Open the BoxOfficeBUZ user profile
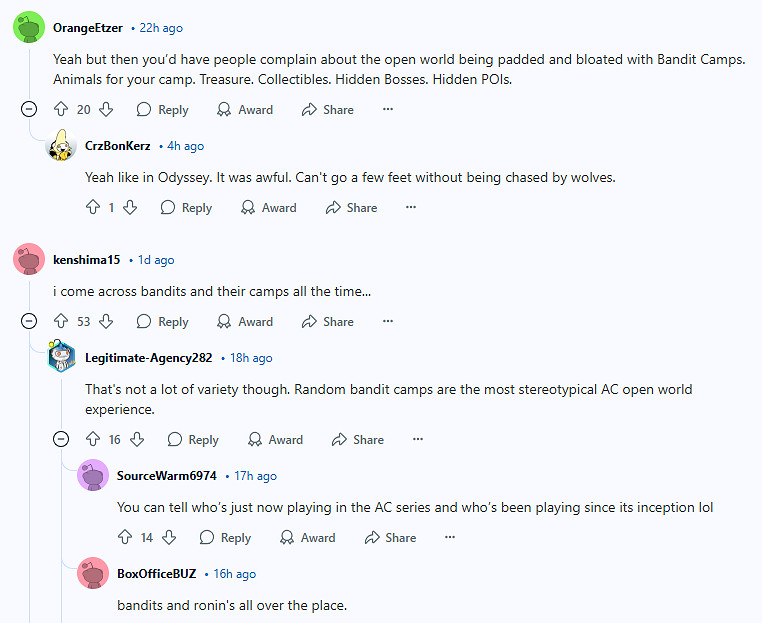The image size is (762, 623). (155, 574)
